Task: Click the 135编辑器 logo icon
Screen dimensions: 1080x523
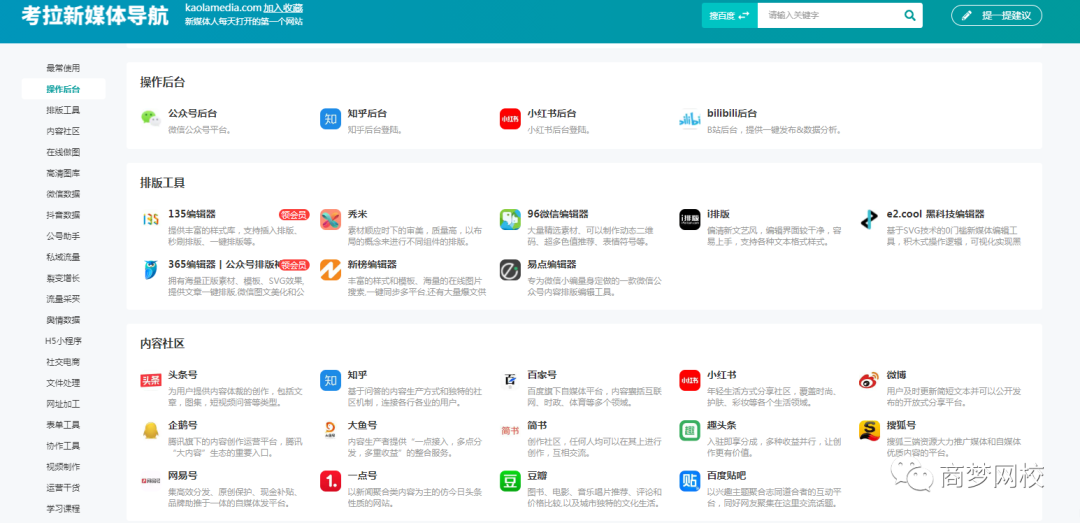Action: (x=150, y=219)
